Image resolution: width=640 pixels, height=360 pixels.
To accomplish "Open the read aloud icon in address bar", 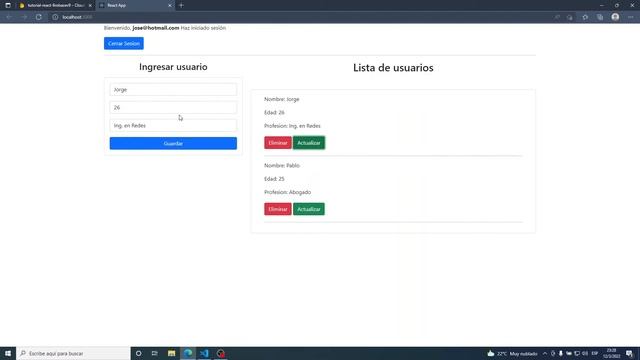I will click(x=557, y=17).
